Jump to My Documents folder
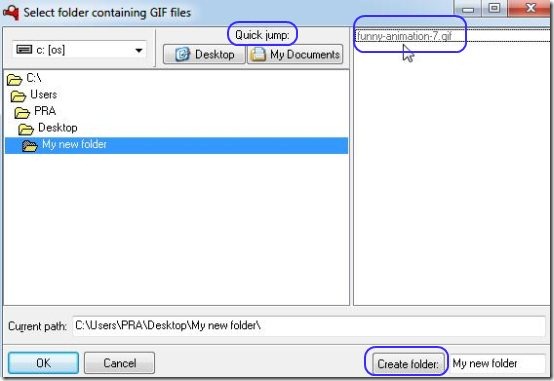554x381 pixels. pos(295,54)
